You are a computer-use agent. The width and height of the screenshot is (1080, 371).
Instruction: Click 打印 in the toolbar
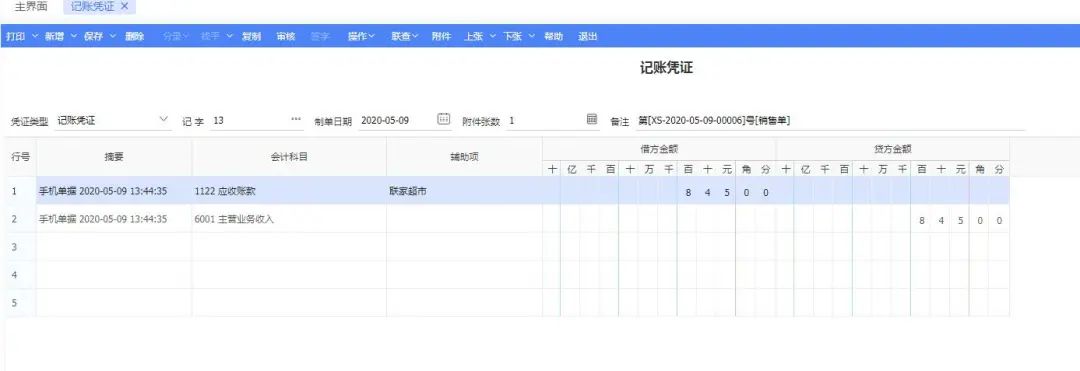(x=16, y=36)
